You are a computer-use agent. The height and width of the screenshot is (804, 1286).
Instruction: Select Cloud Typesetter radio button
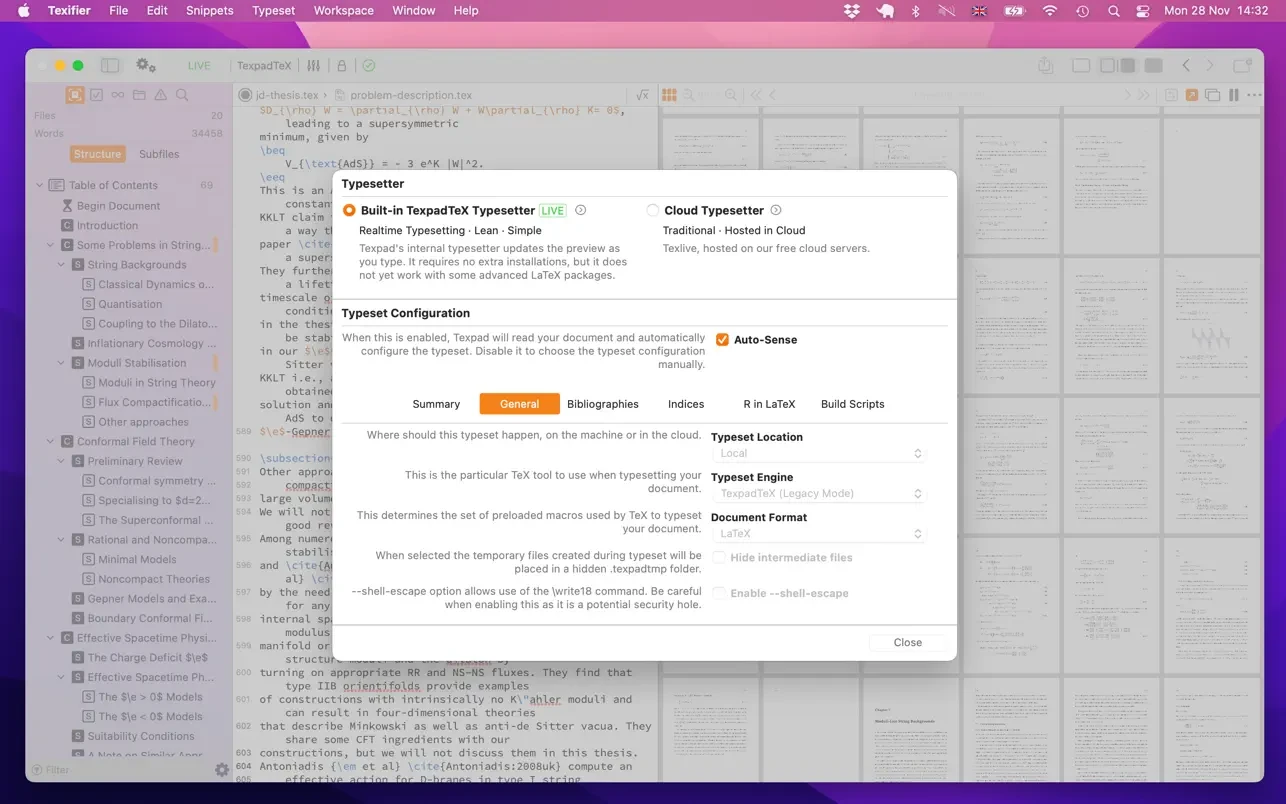(x=653, y=210)
